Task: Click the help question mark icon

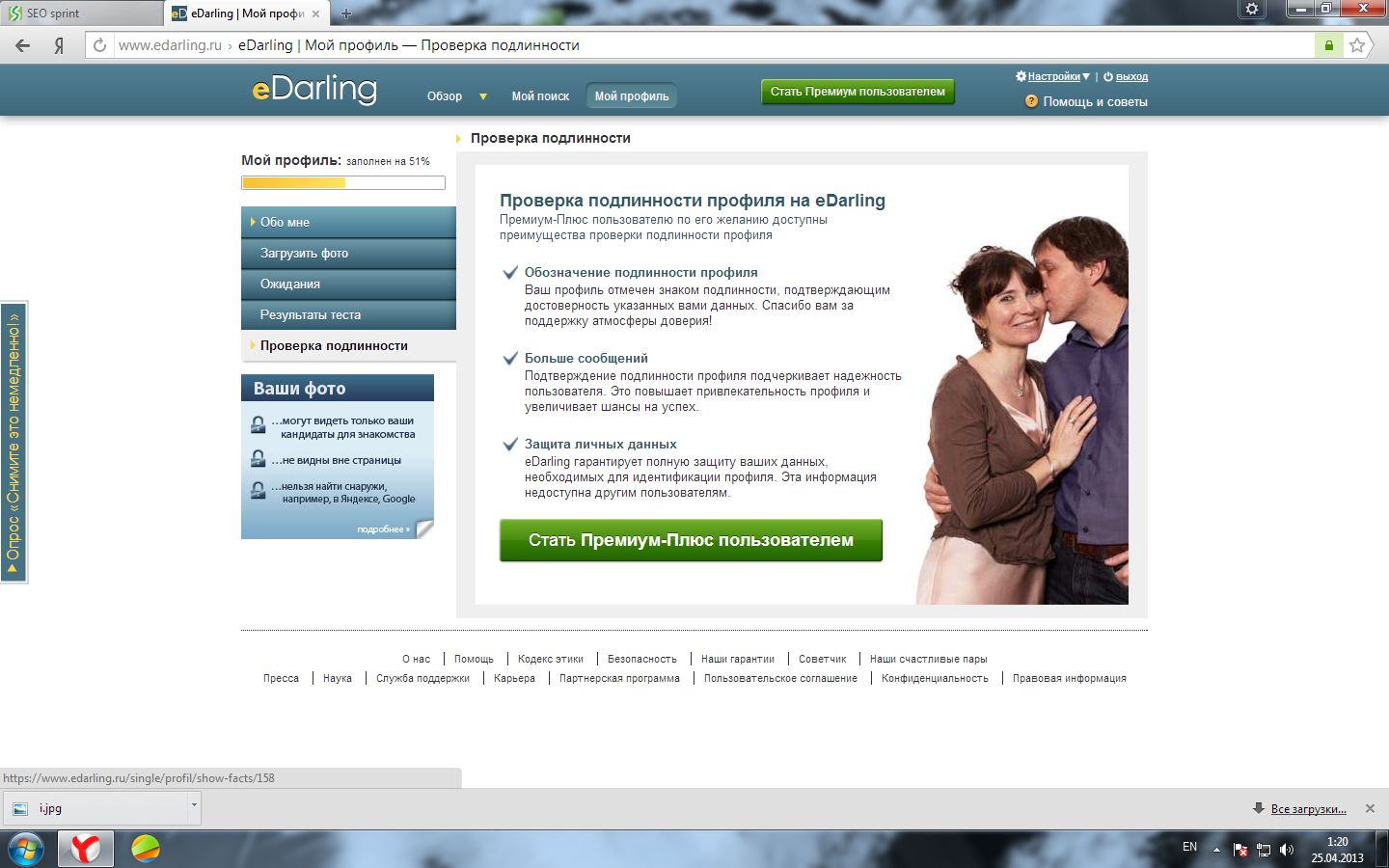Action: click(x=1031, y=101)
